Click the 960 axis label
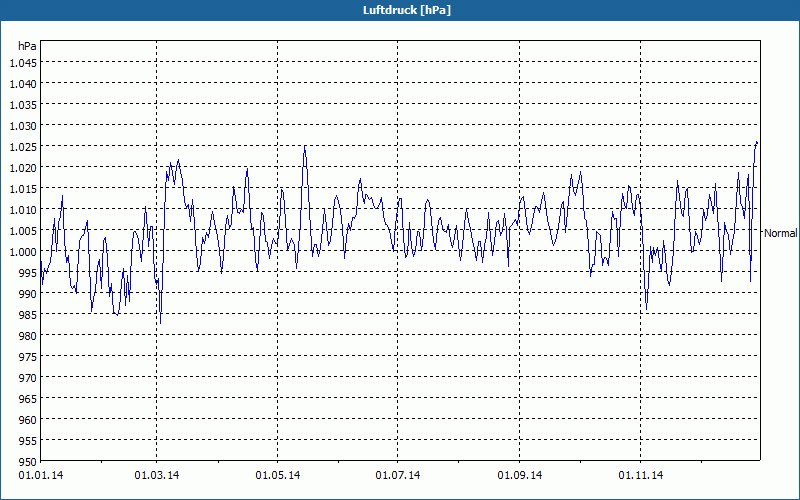The width and height of the screenshot is (800, 500). click(28, 419)
